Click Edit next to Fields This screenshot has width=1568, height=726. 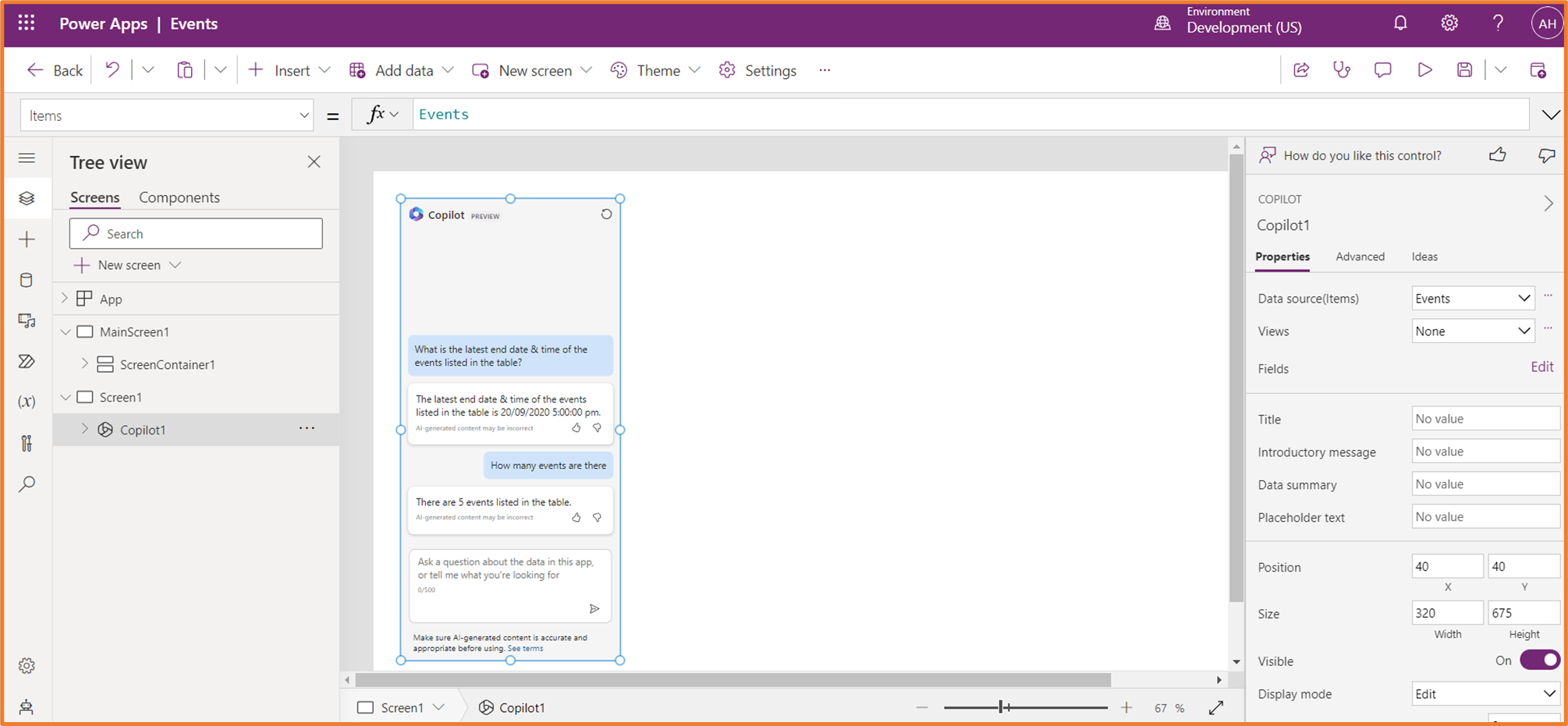[x=1542, y=366]
